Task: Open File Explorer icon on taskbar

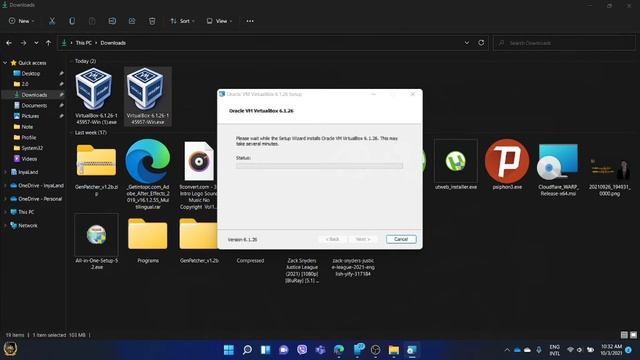Action: pos(394,350)
